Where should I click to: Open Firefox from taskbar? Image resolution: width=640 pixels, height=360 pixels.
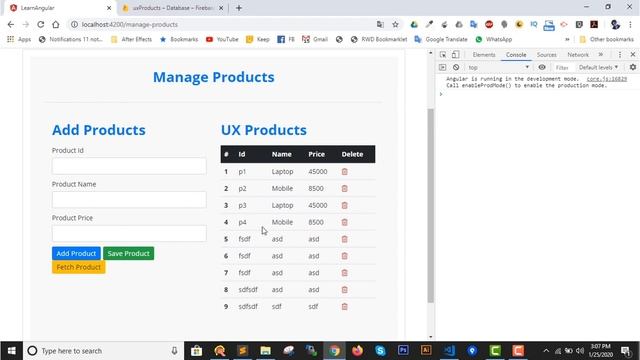click(358, 351)
